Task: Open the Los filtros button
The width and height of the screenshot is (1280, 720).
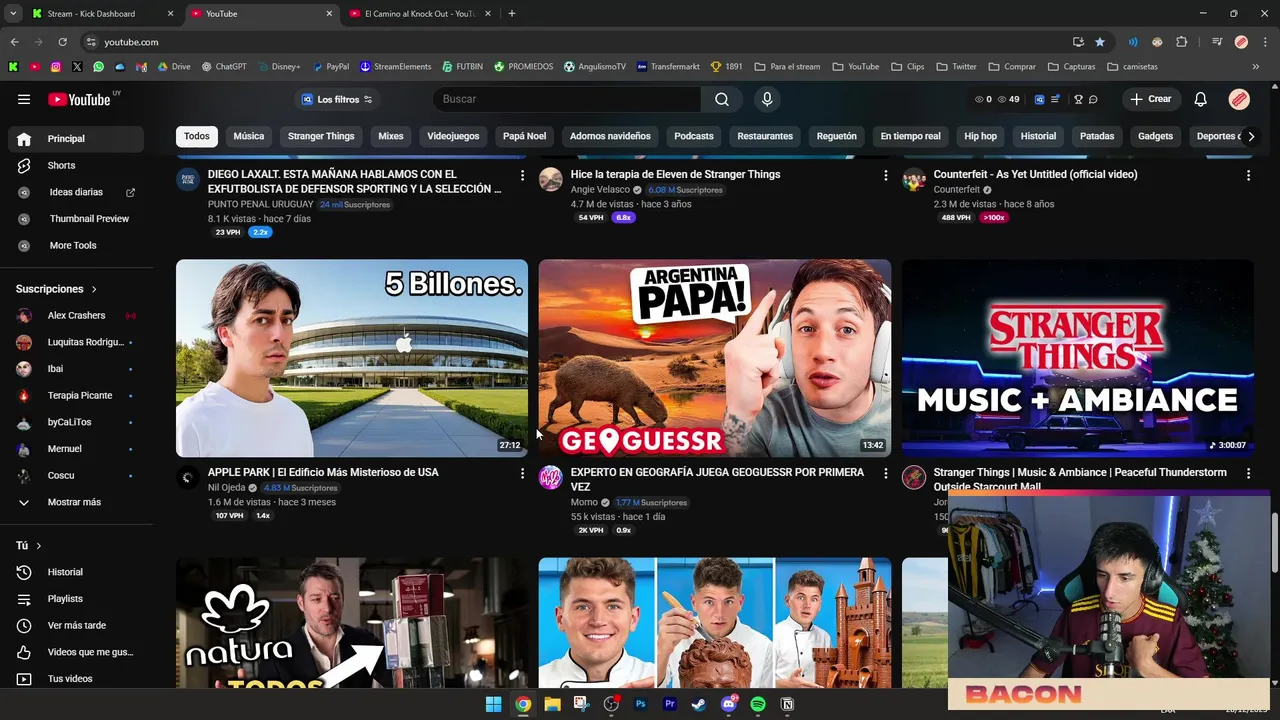Action: pyautogui.click(x=337, y=99)
